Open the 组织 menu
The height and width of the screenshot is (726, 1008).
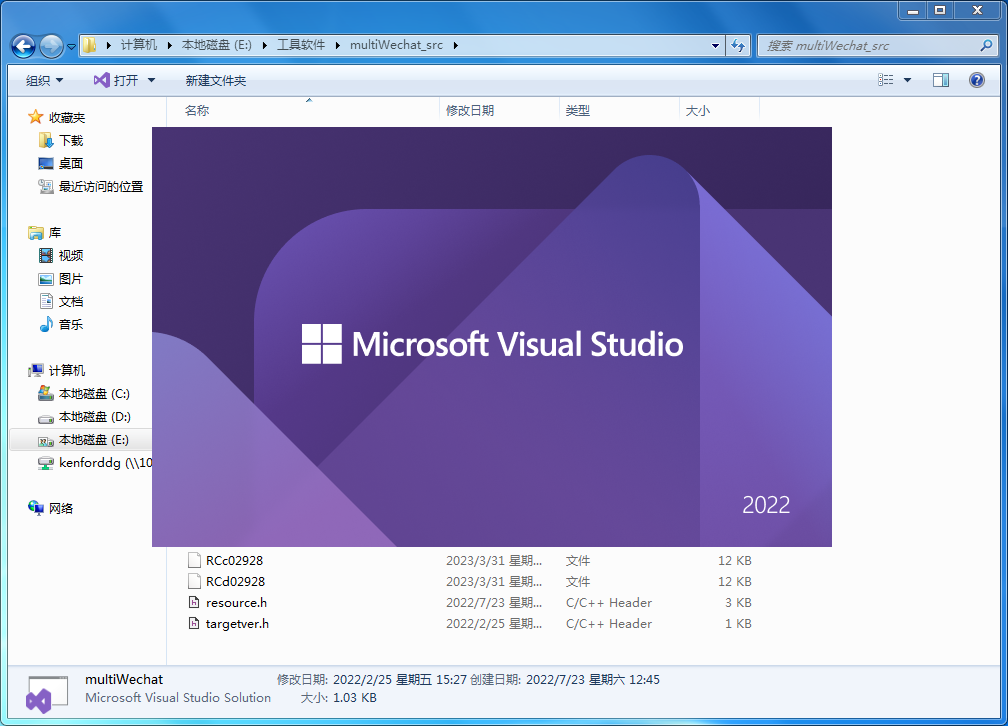(44, 80)
